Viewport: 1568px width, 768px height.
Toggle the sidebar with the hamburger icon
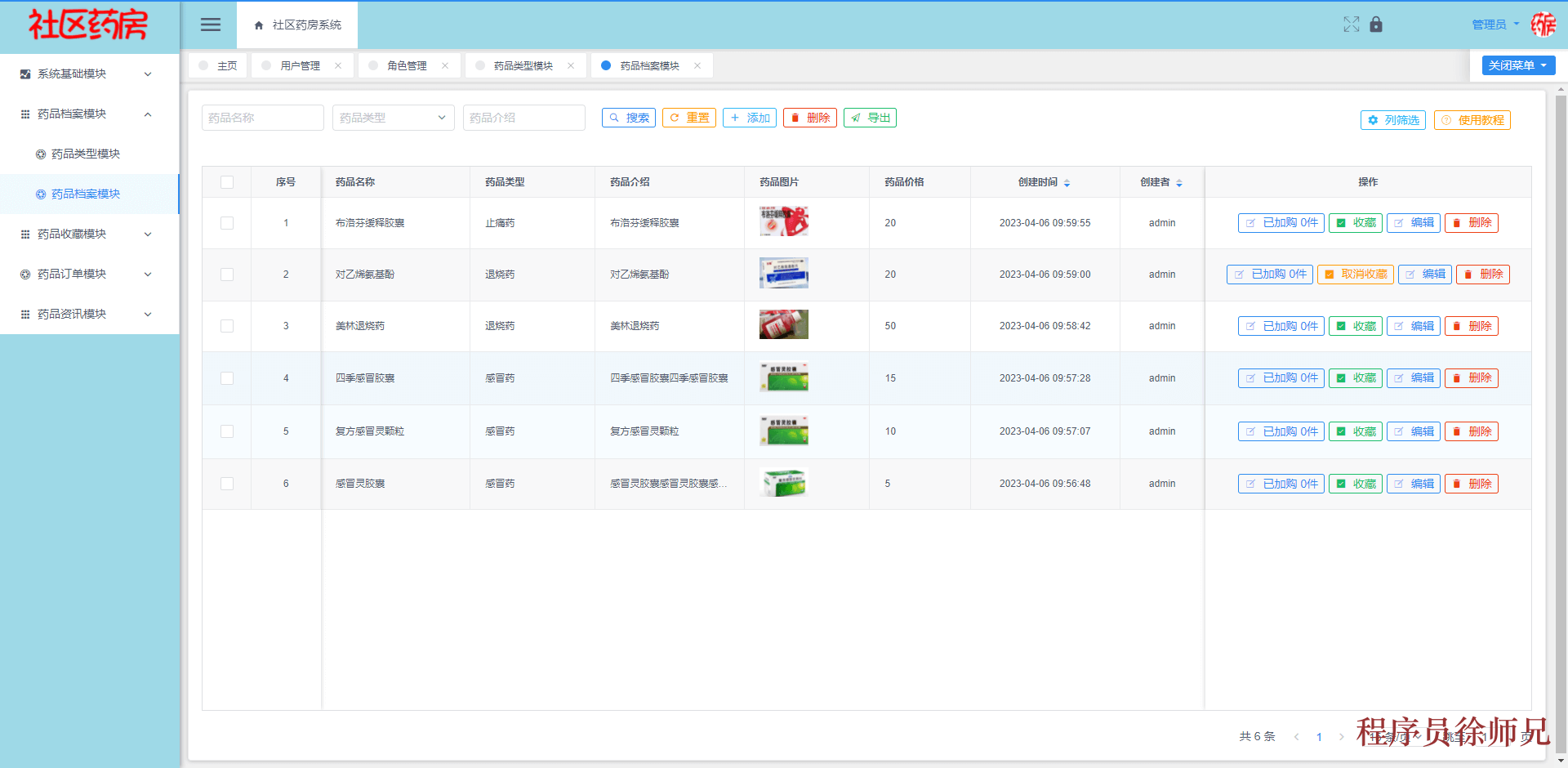pos(210,25)
